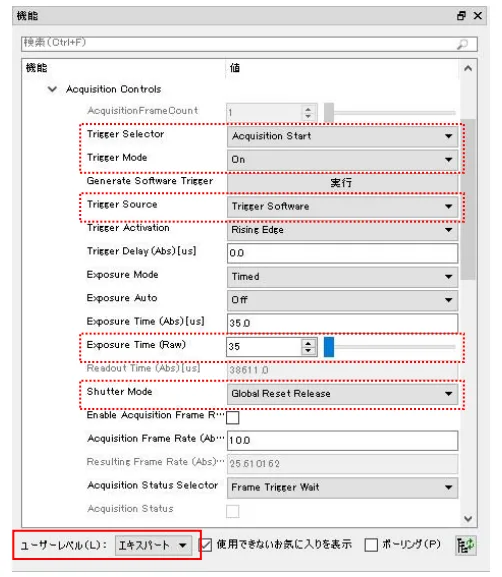Click the 実行 button for software trigger
502x577 pixels.
(x=342, y=183)
